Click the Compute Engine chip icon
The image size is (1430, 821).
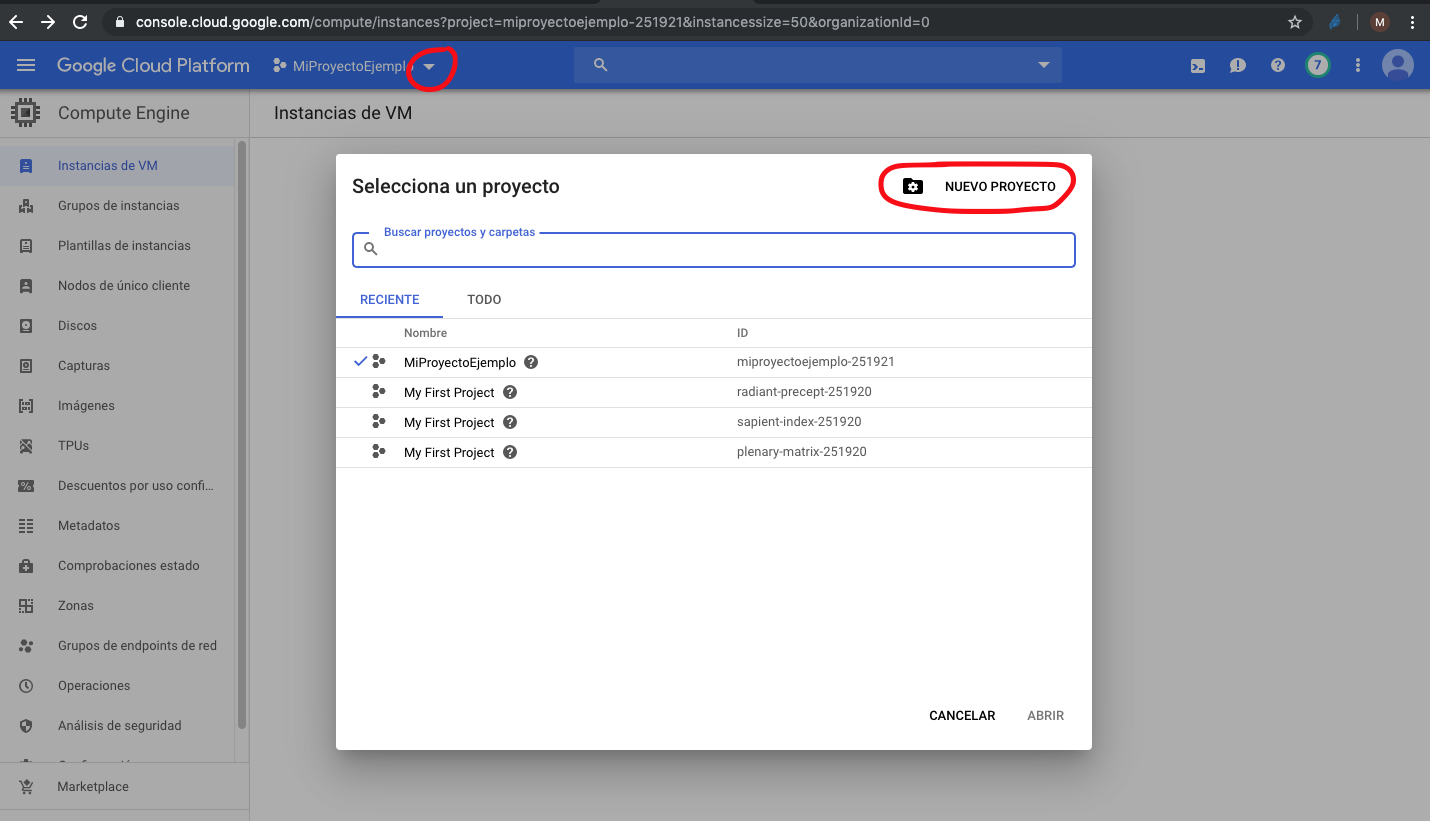26,113
